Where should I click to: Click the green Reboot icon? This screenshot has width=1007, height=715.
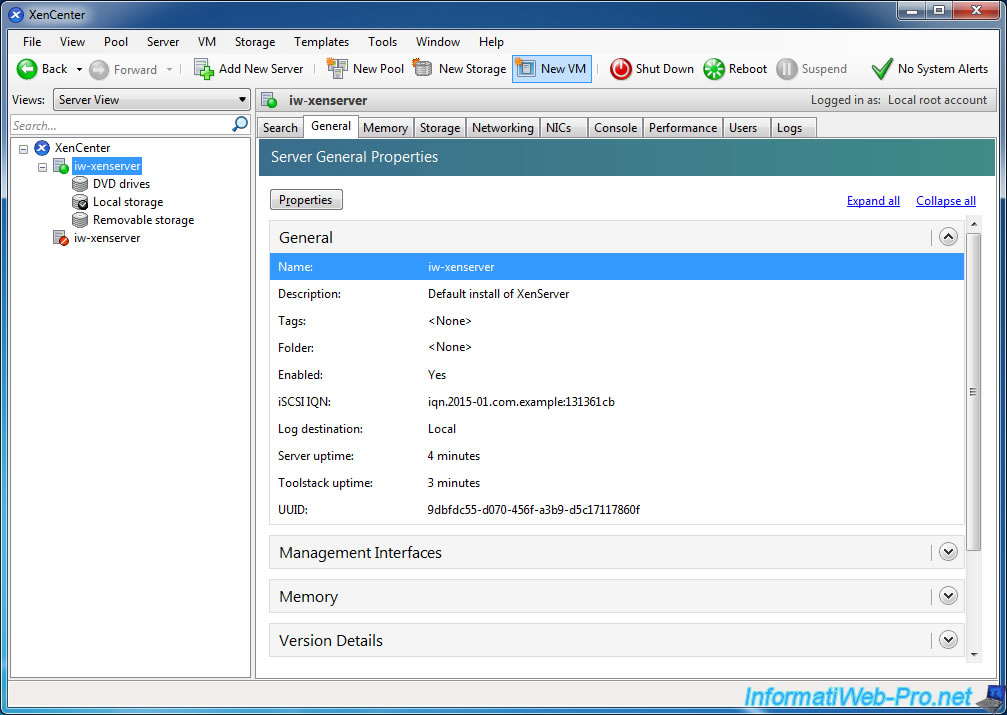pos(714,69)
